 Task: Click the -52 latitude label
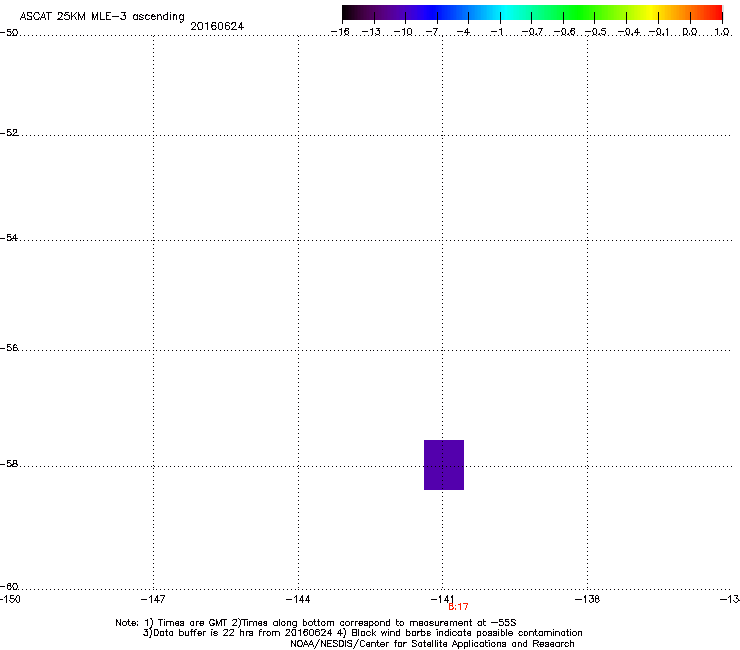tap(9, 133)
